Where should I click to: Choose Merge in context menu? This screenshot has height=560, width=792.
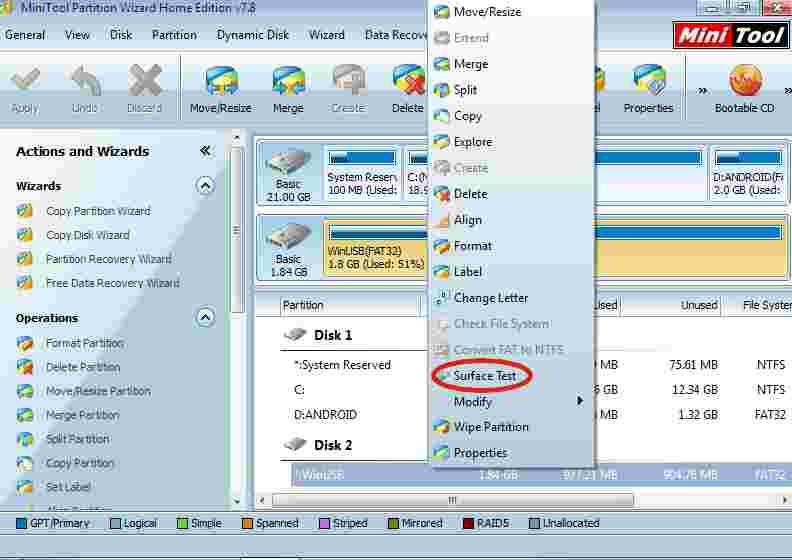513,64
